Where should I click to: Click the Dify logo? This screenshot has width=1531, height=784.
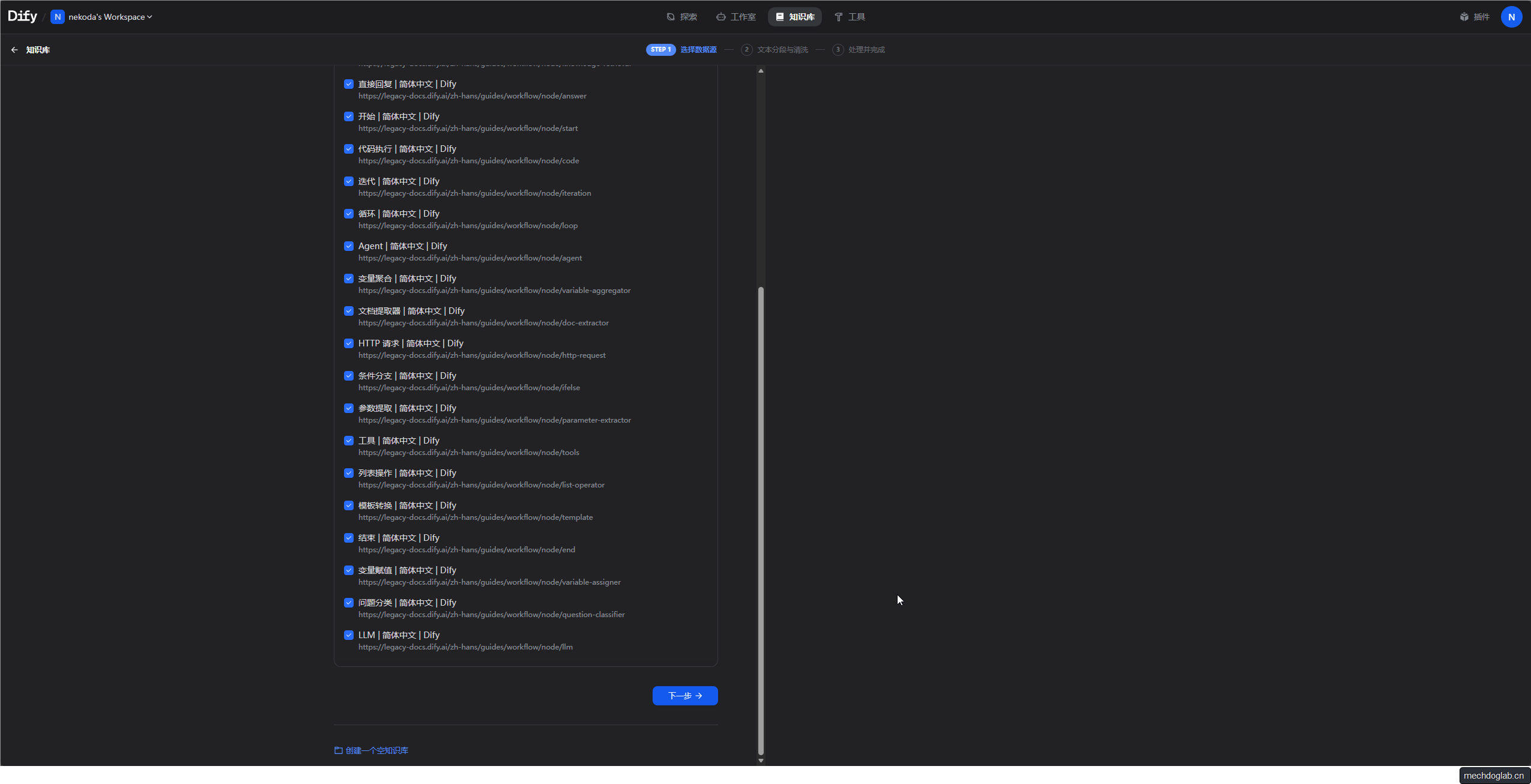[x=22, y=16]
